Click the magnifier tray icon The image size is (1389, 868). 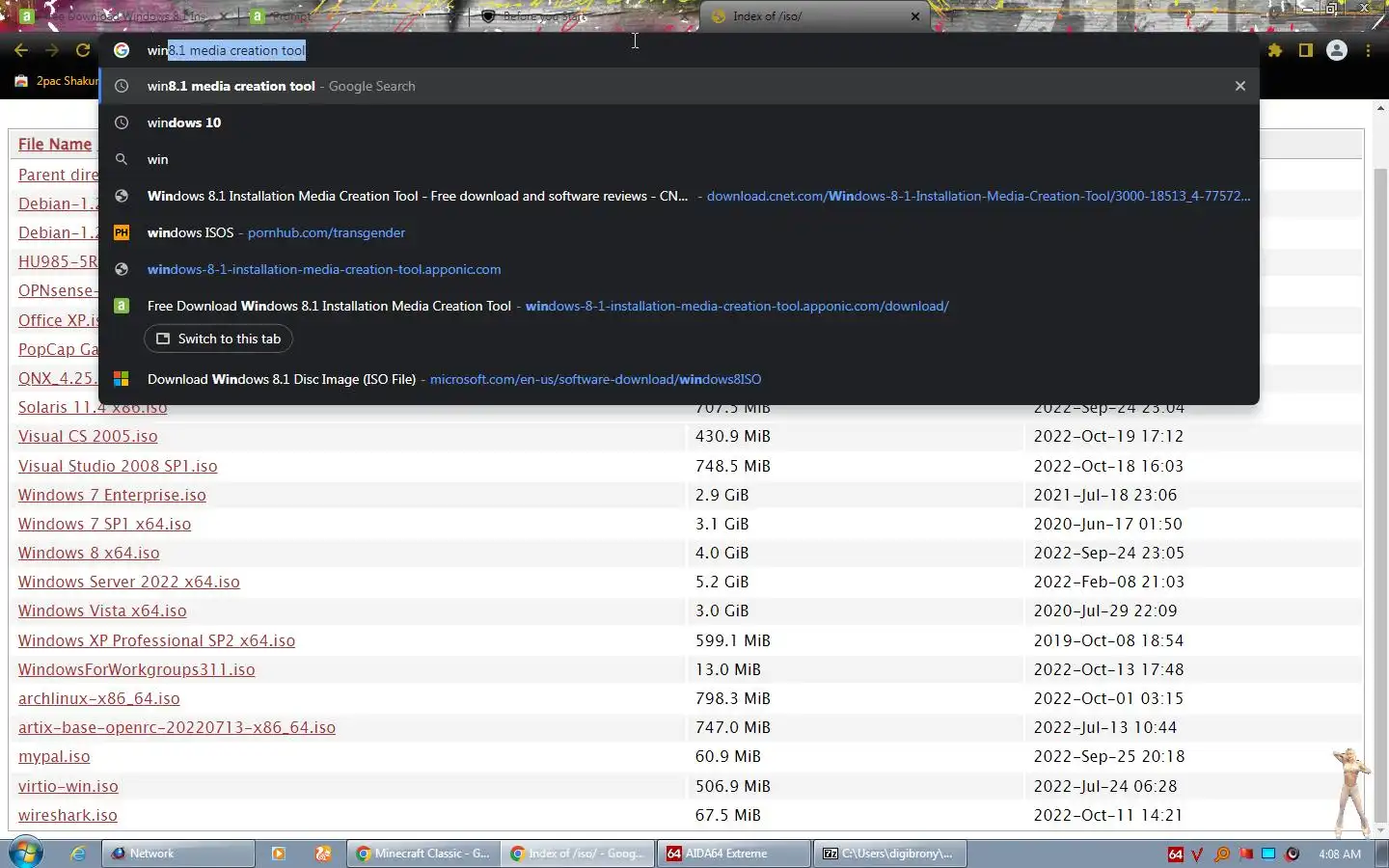pos(1222,854)
